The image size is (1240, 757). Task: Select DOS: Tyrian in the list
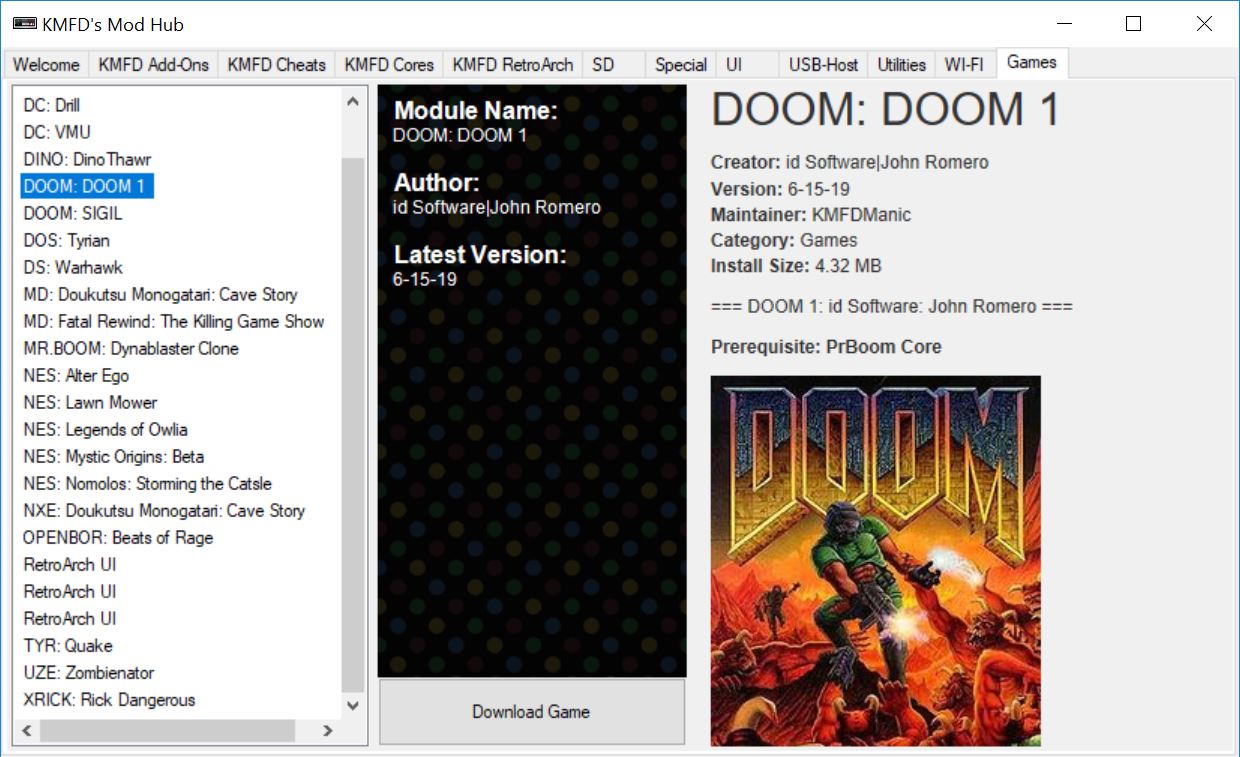pos(67,240)
